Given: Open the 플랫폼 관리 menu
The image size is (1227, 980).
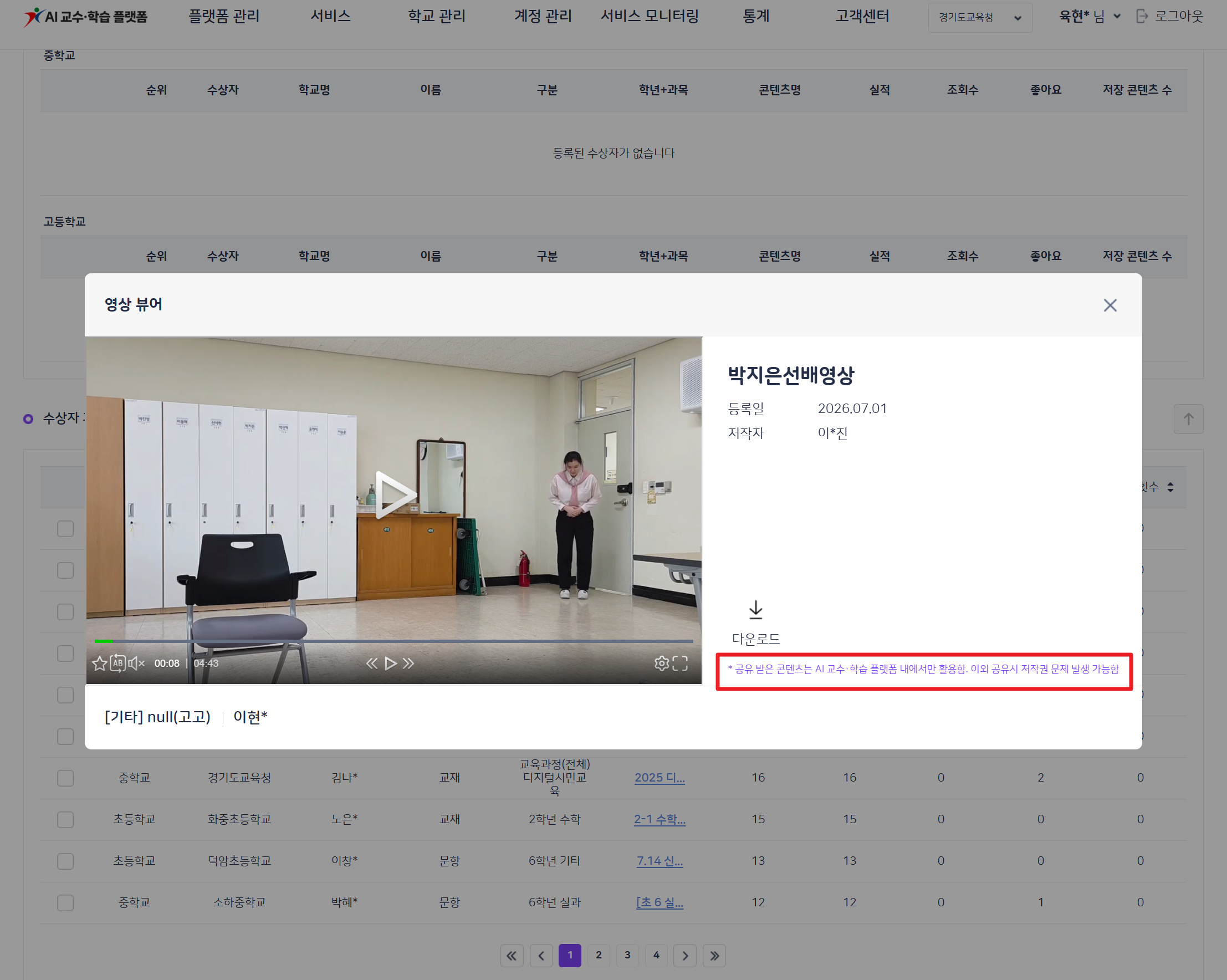Looking at the screenshot, I should point(224,17).
